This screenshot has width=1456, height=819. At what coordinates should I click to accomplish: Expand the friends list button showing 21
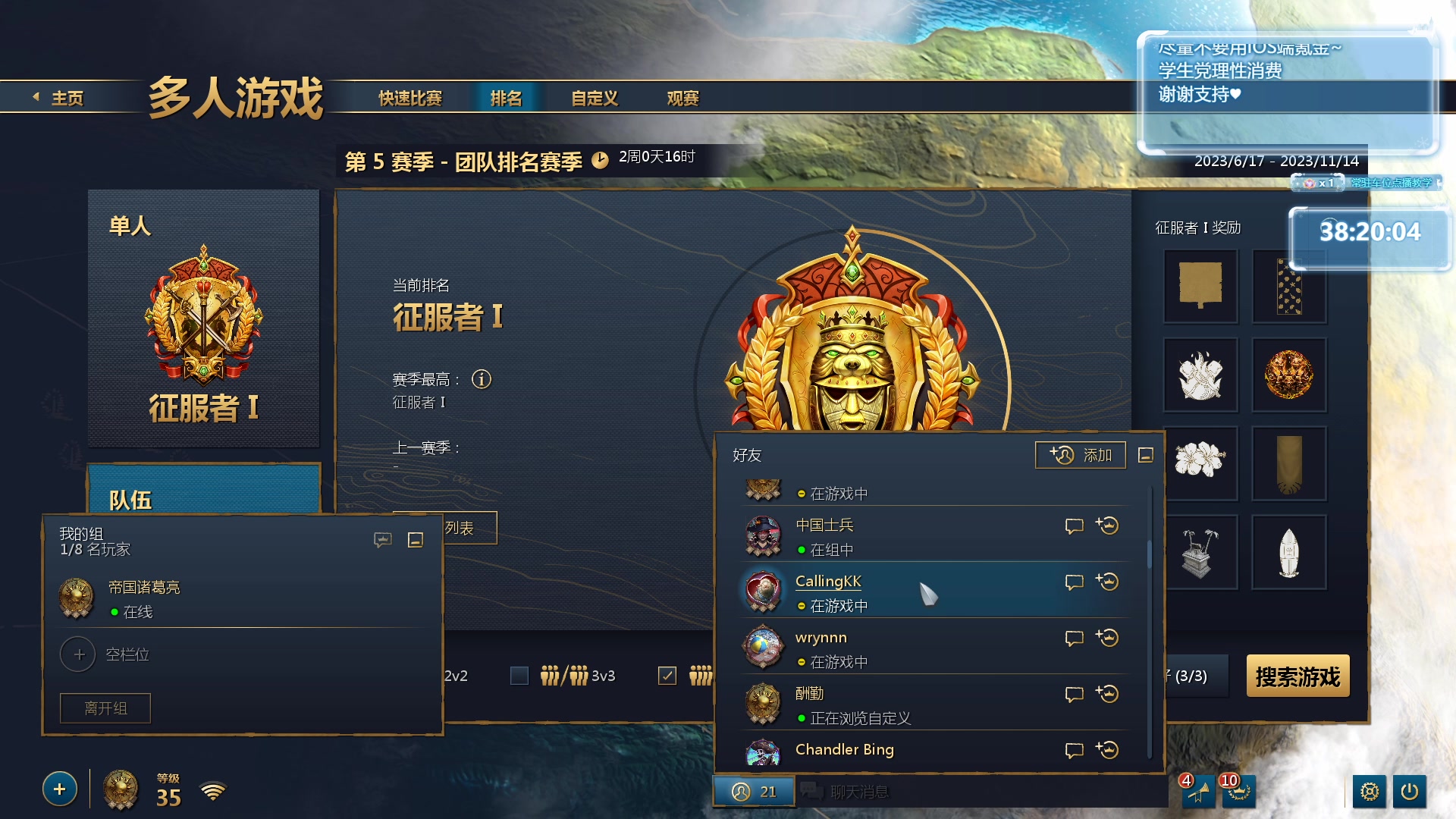tap(754, 792)
